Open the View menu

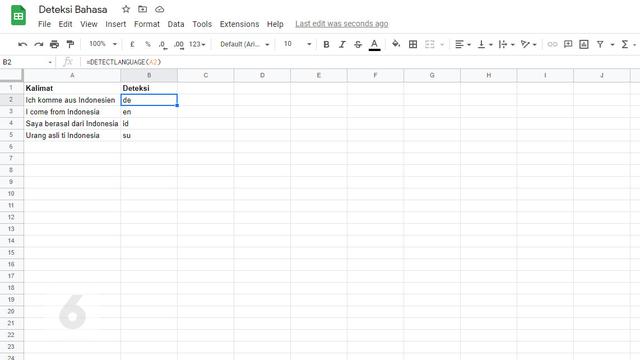89,24
